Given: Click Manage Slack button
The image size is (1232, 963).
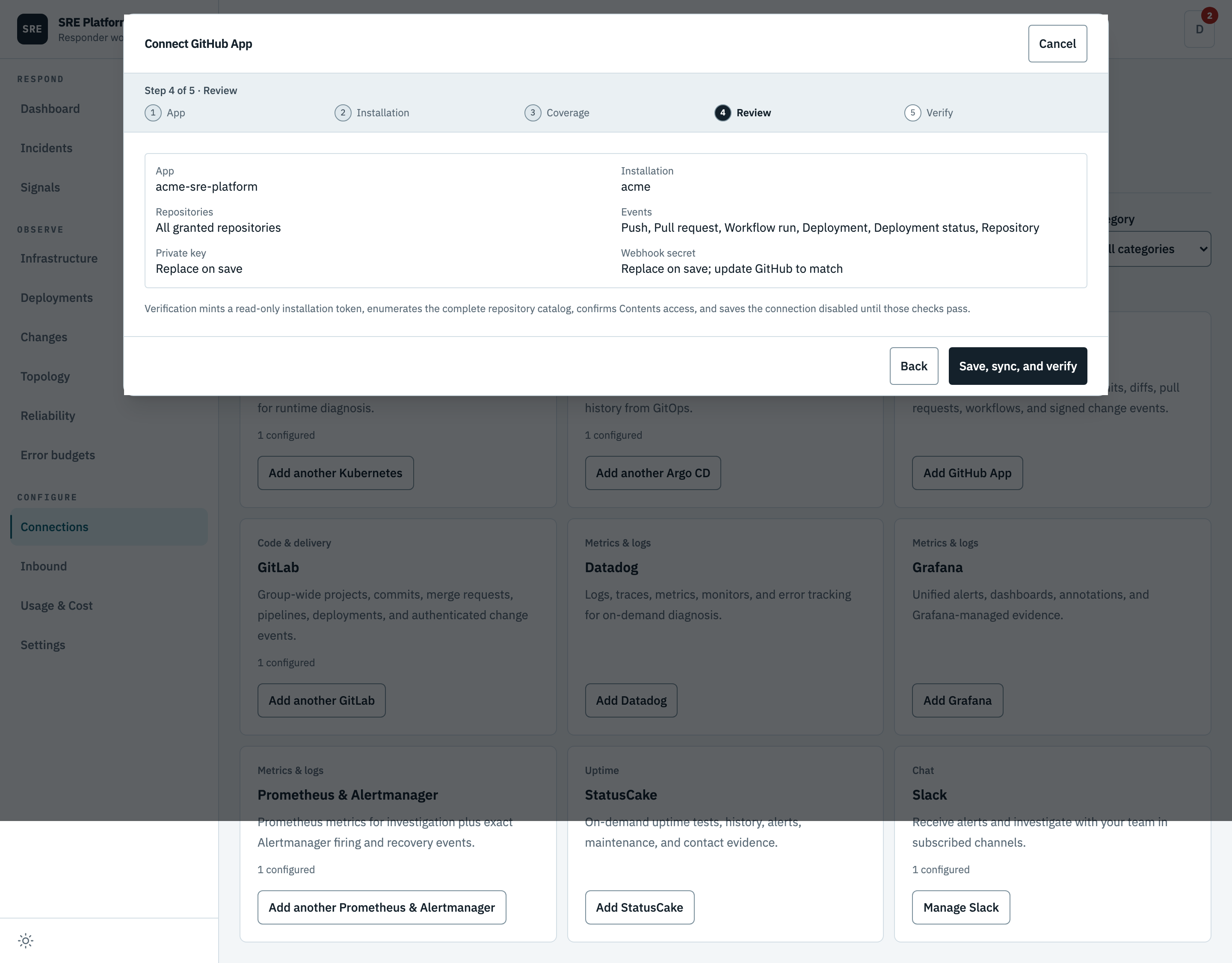Looking at the screenshot, I should click(x=961, y=907).
